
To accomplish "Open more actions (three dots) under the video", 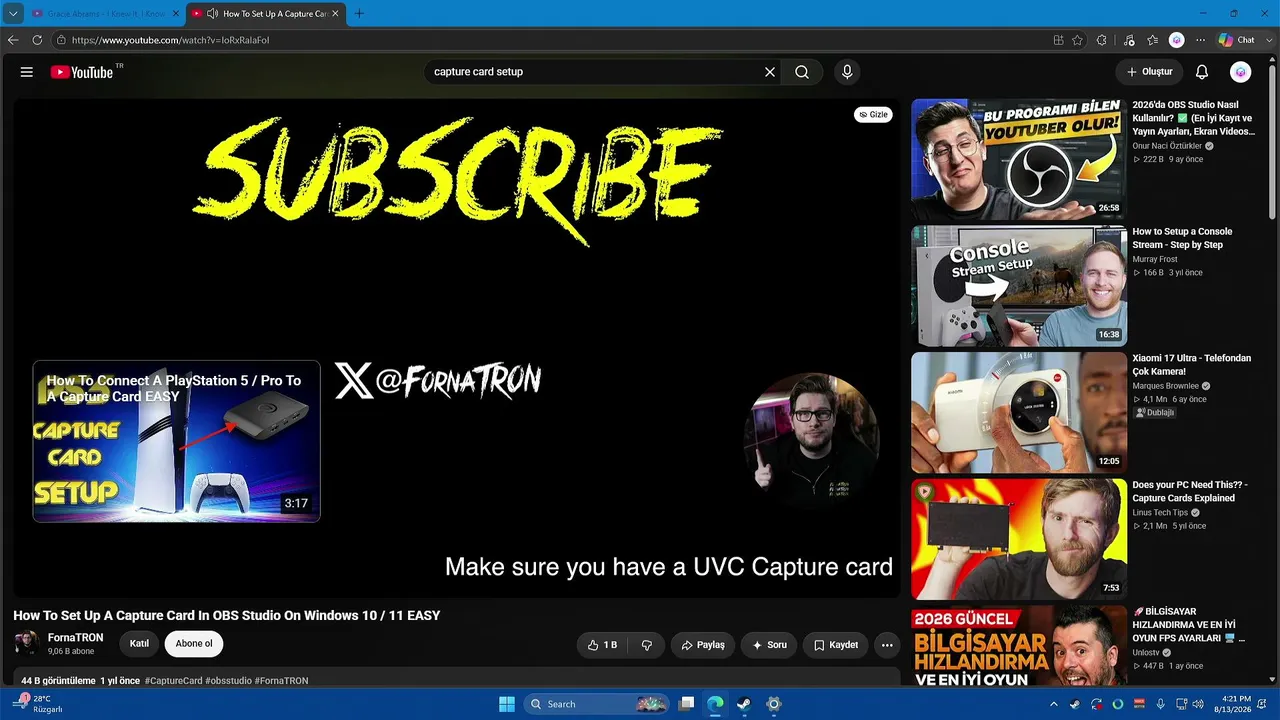I will point(887,645).
